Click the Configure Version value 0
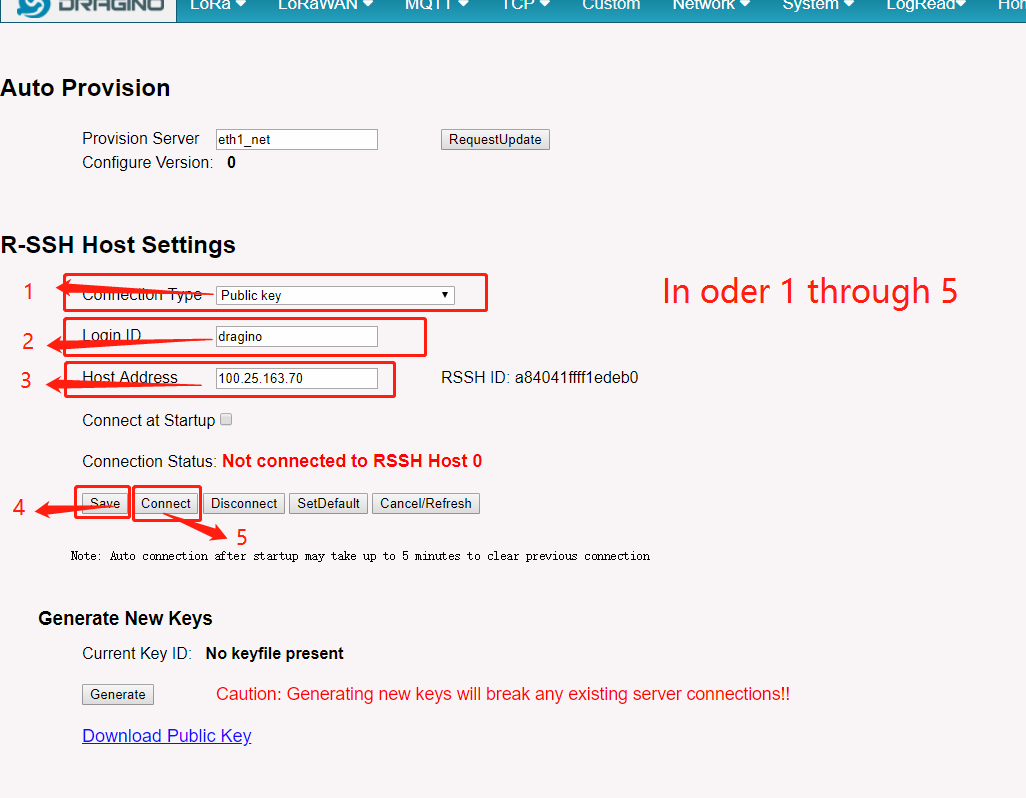The height and width of the screenshot is (798, 1026). click(x=231, y=162)
